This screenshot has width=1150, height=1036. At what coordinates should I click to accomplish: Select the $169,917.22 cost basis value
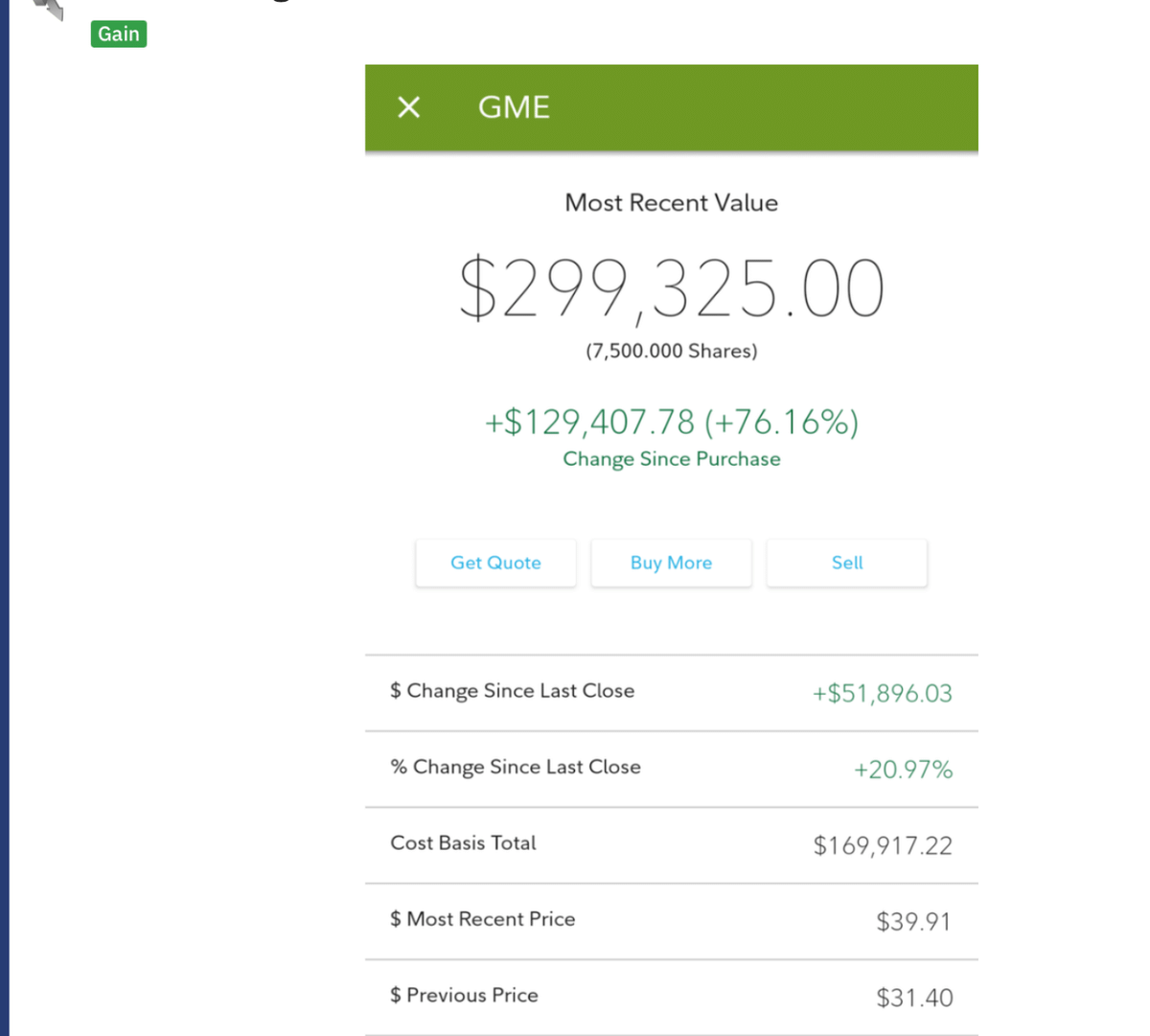click(883, 845)
